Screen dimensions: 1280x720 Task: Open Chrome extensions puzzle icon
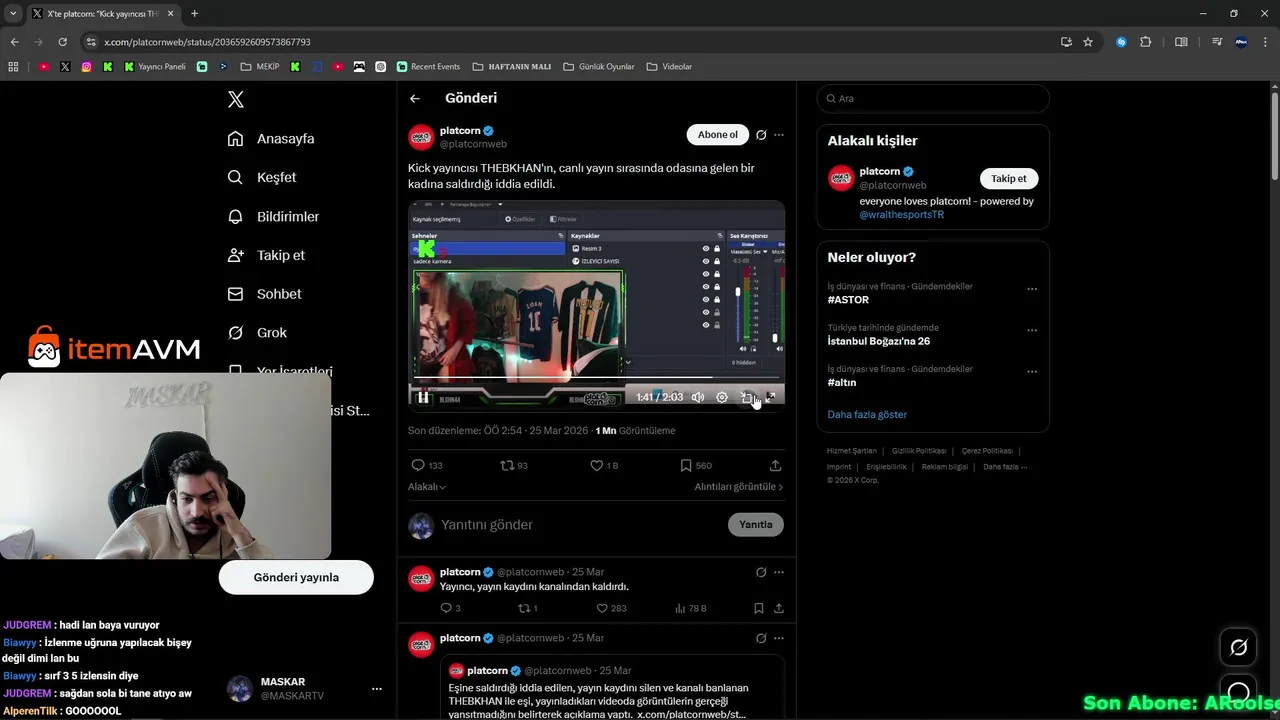click(1146, 42)
